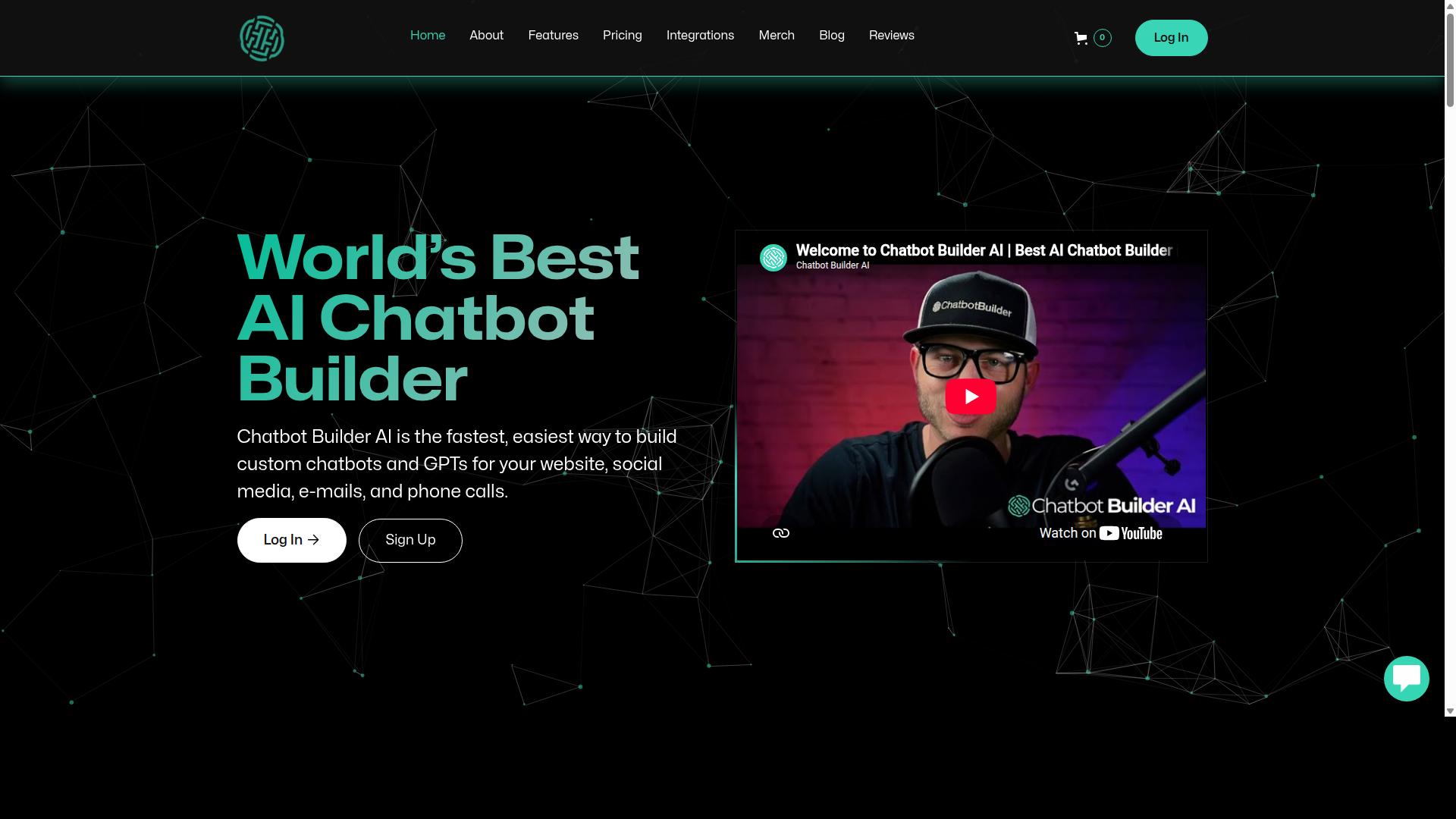The image size is (1456, 819).
Task: Go to the Home menu item
Action: tap(428, 36)
